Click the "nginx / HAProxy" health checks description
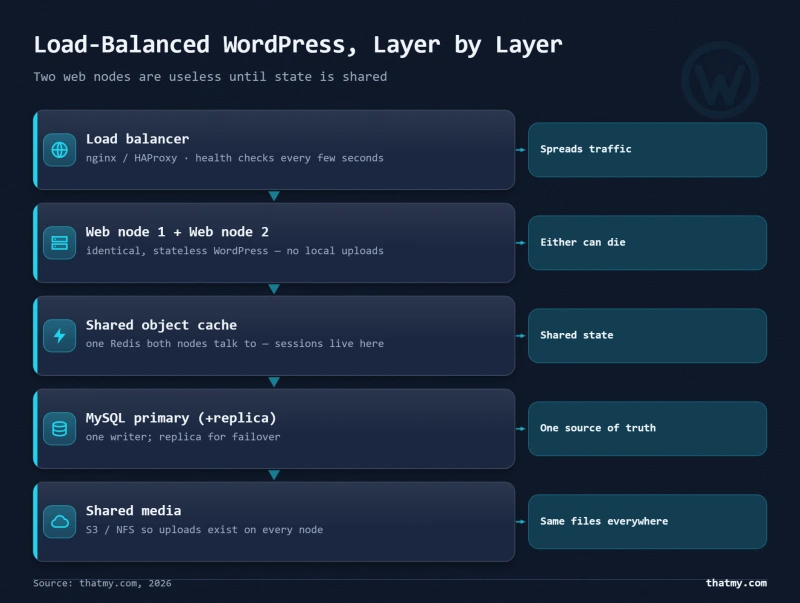 click(235, 158)
